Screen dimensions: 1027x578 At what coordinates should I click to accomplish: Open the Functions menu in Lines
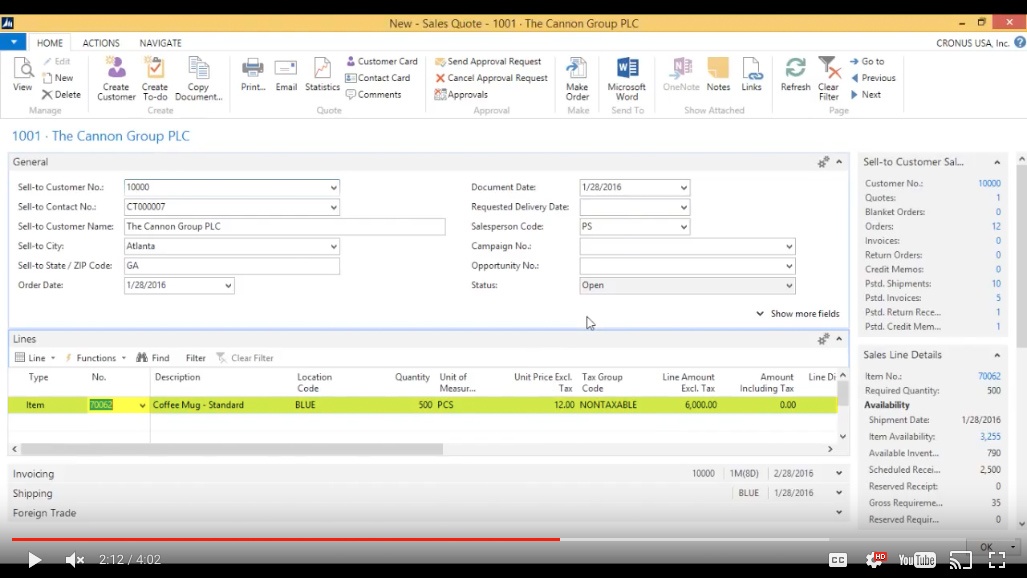(95, 358)
